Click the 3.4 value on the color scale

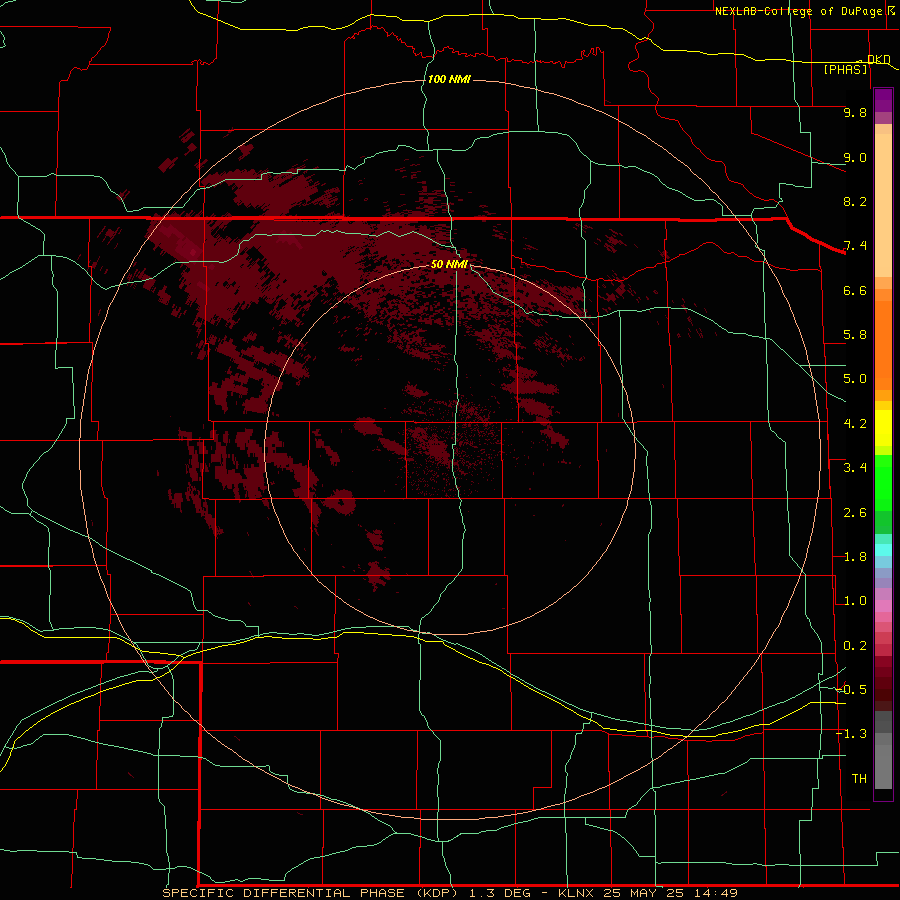point(855,468)
